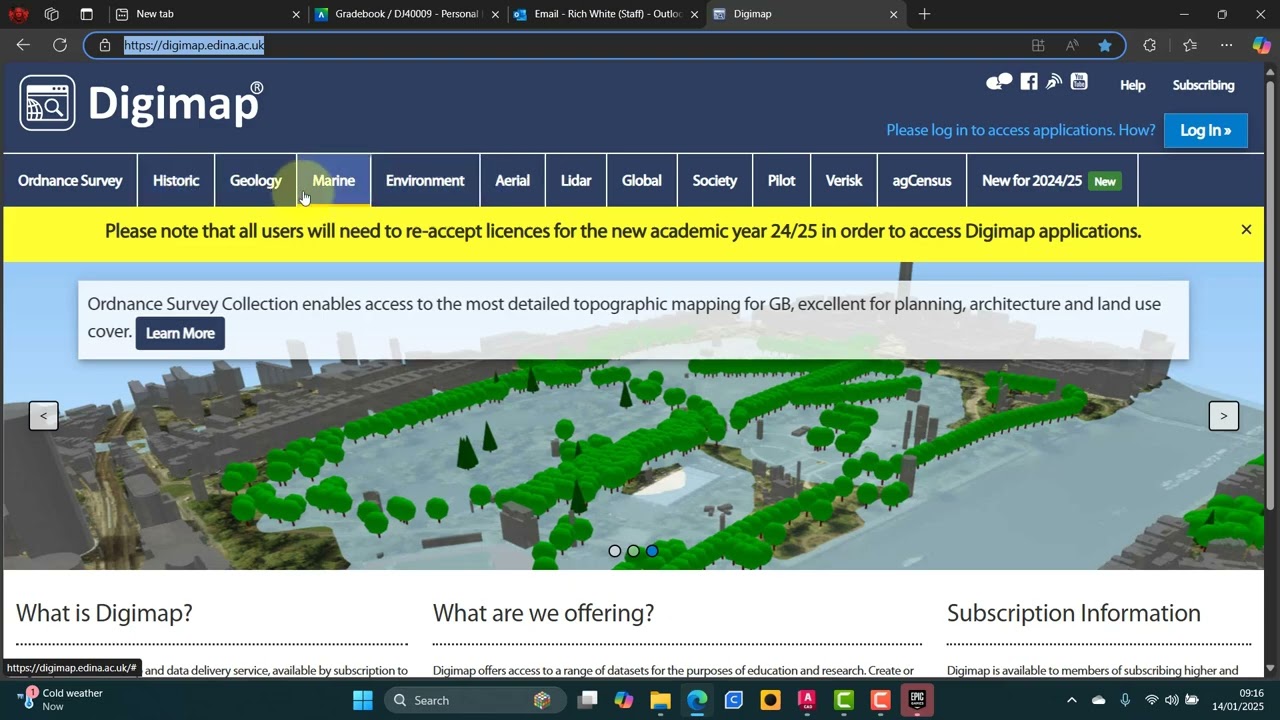Dismiss the yellow licence notice banner
Image resolution: width=1280 pixels, height=720 pixels.
click(x=1246, y=230)
